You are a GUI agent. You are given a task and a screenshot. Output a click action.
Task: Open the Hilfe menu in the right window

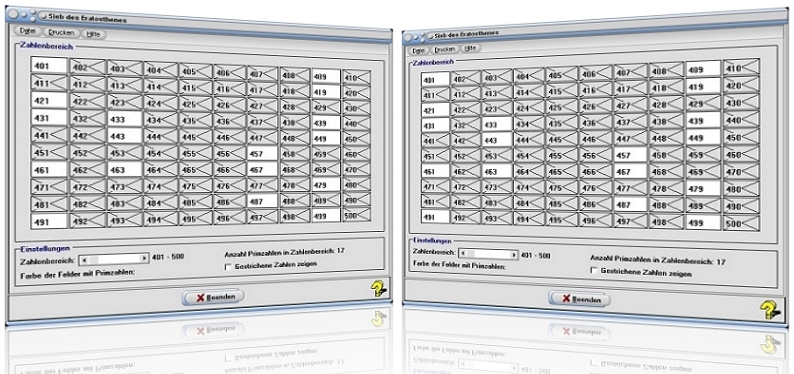[x=470, y=48]
